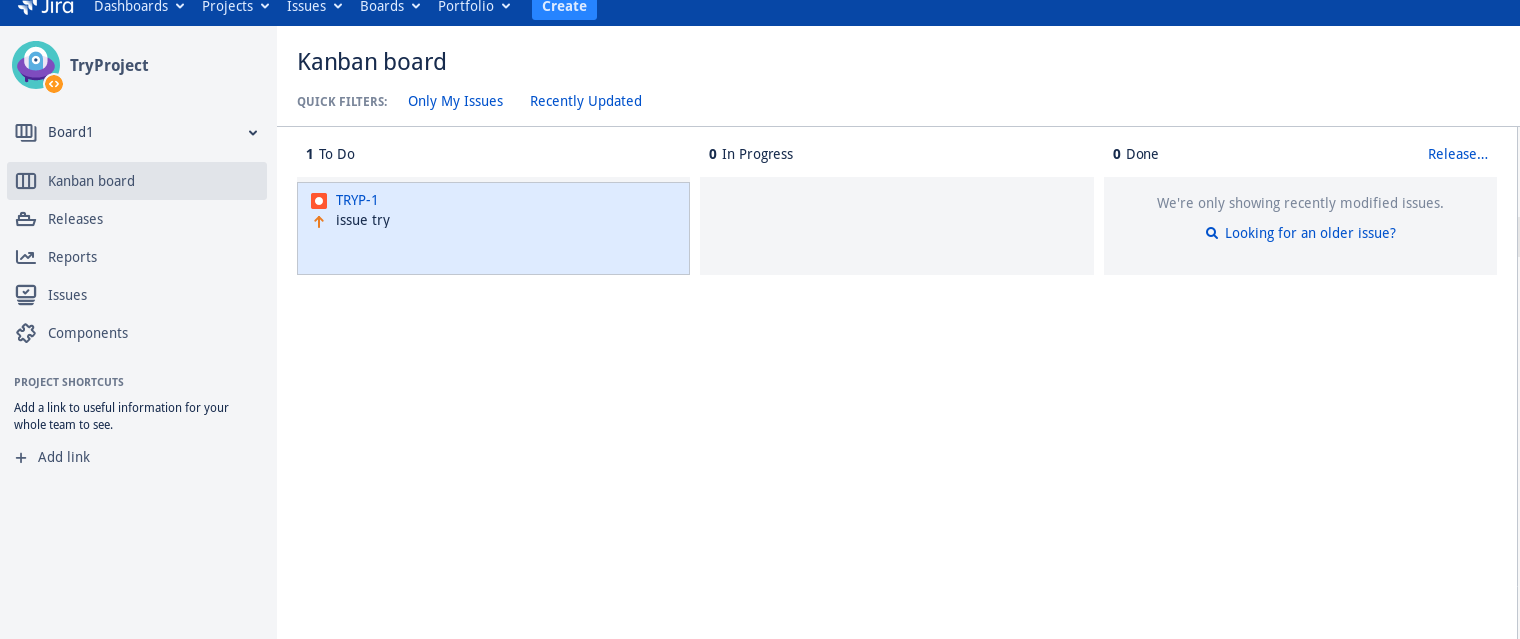Open the Portfolio dropdown menu
This screenshot has height=639, width=1520.
(474, 6)
